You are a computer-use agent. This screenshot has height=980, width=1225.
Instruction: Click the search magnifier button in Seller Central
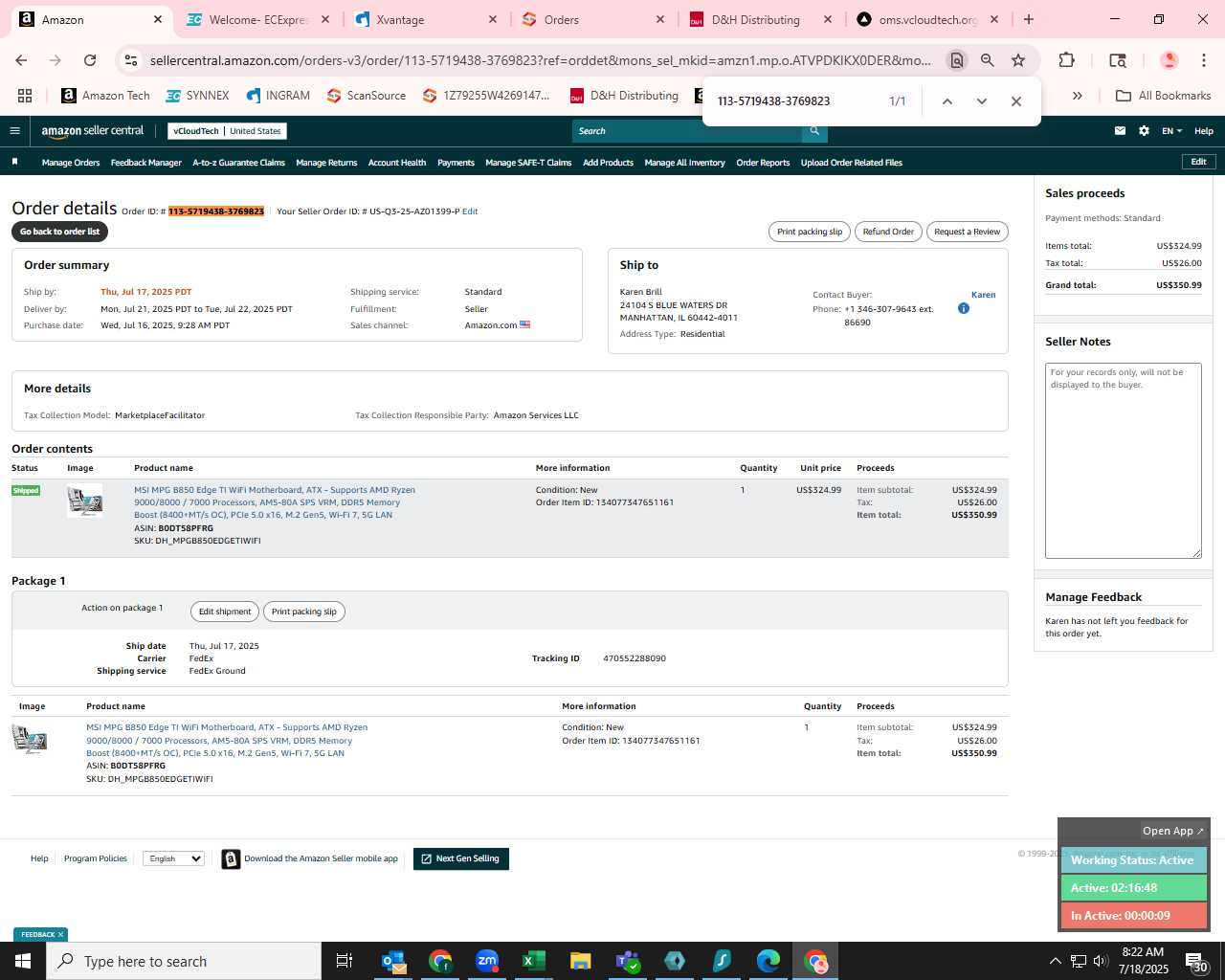814,131
